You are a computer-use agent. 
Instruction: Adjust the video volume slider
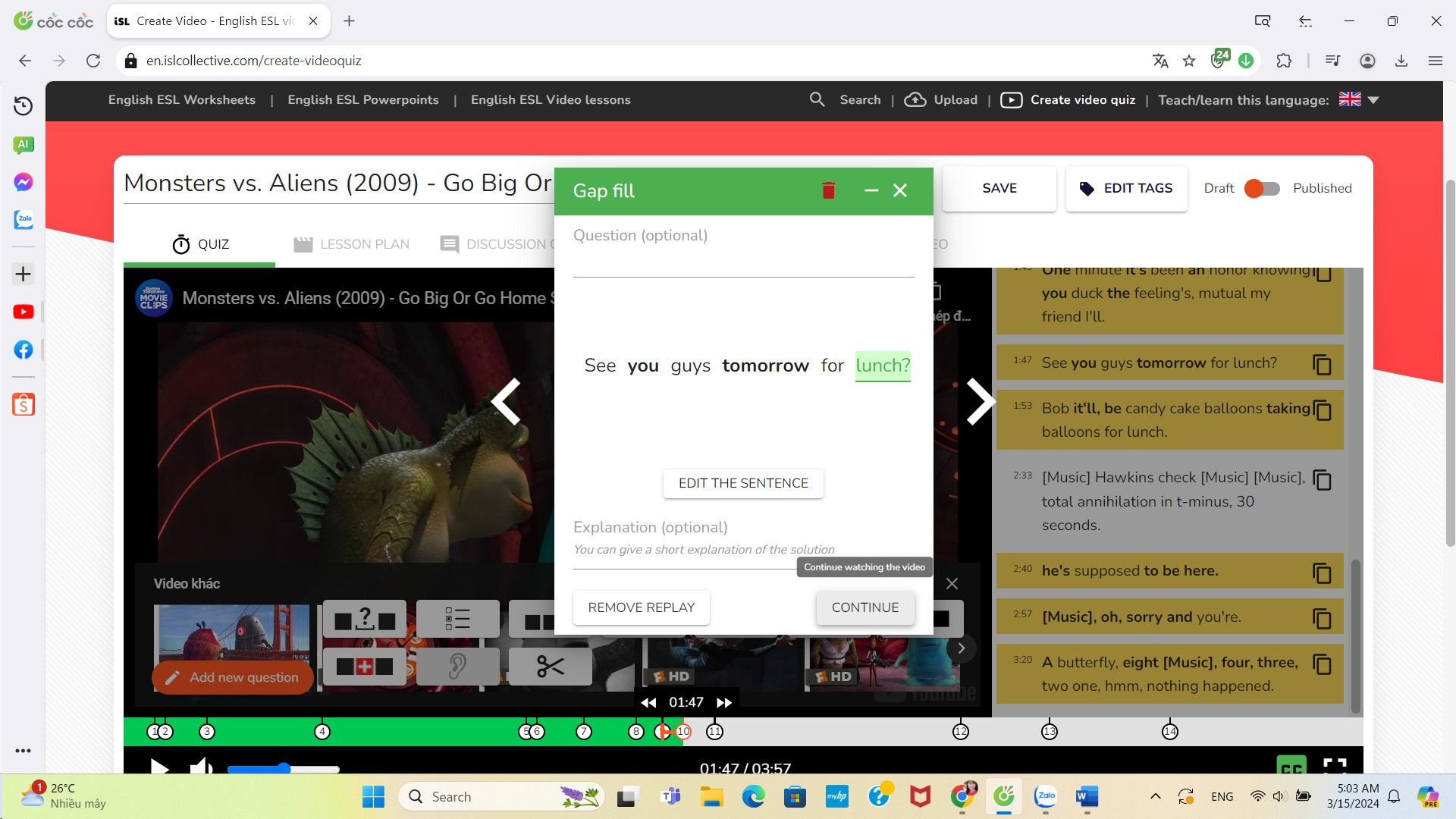[x=283, y=769]
